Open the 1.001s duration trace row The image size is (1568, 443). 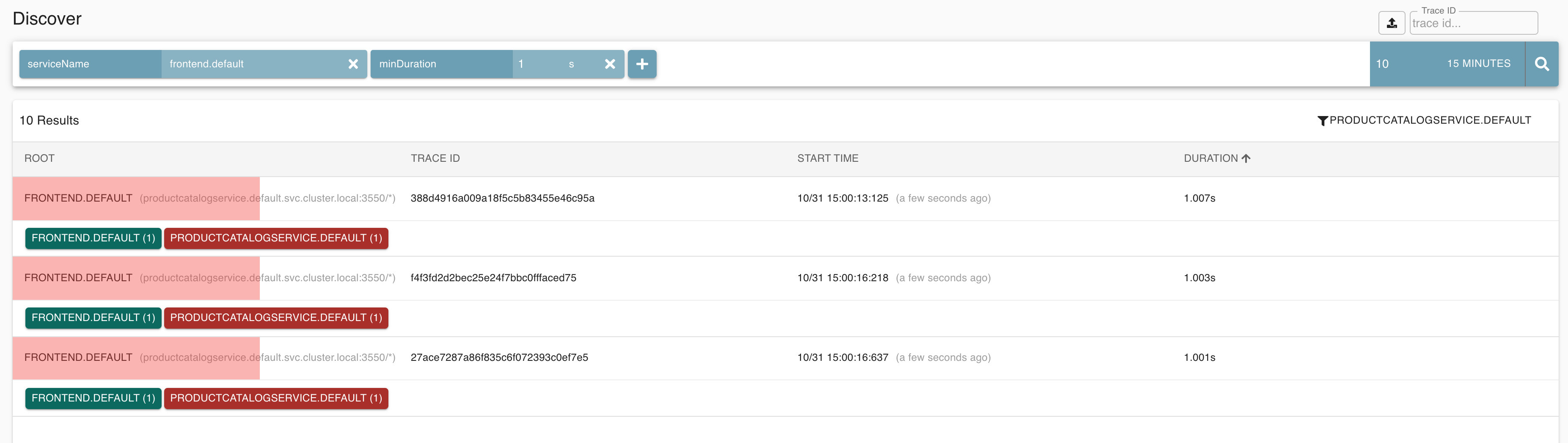click(x=1199, y=358)
